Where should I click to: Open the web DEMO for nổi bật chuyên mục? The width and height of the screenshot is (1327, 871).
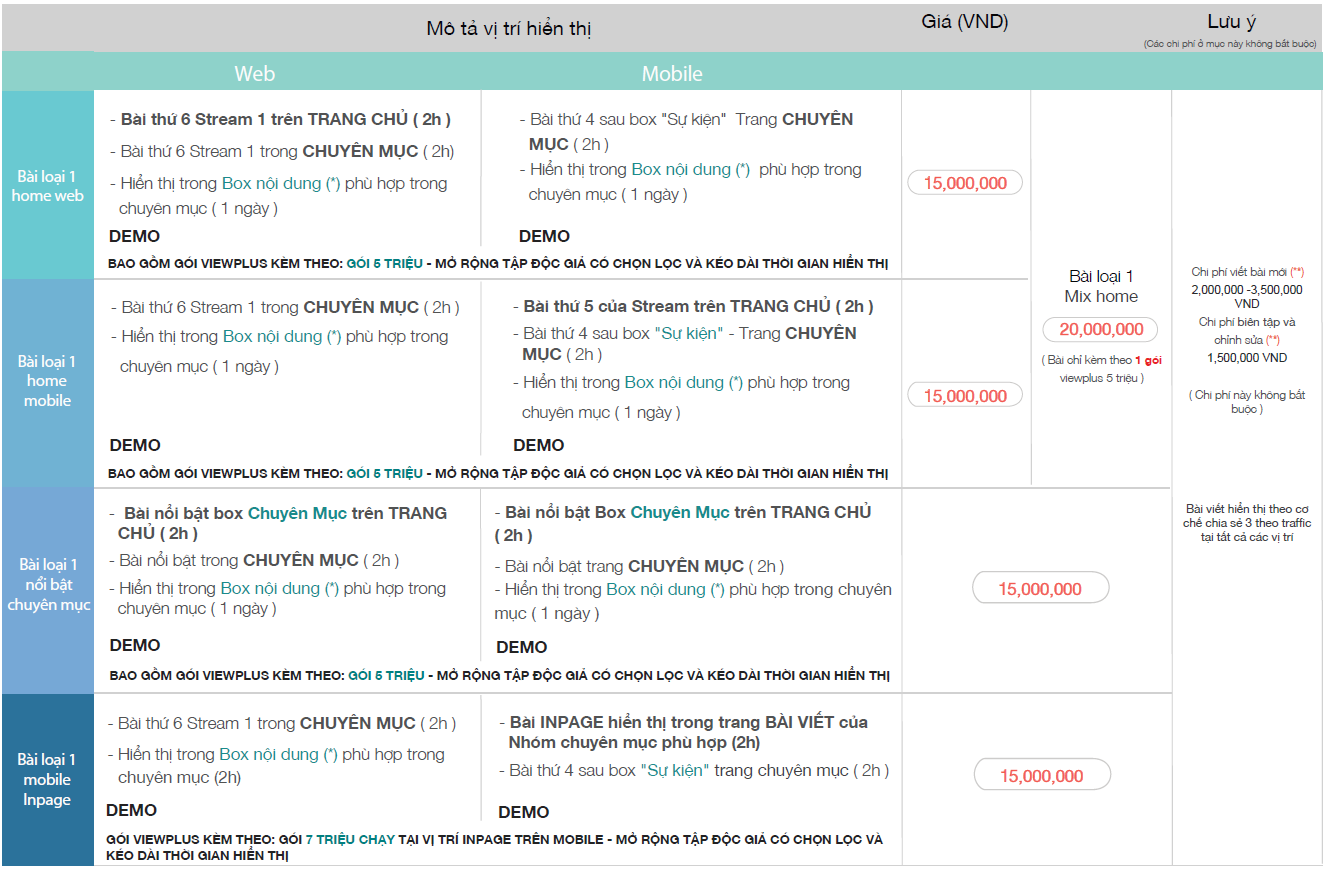[134, 645]
